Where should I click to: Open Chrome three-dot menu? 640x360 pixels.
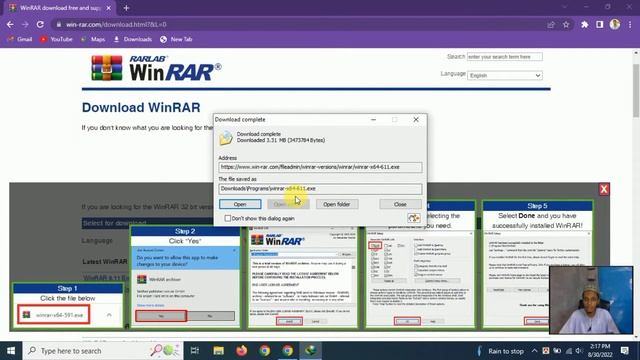(631, 24)
